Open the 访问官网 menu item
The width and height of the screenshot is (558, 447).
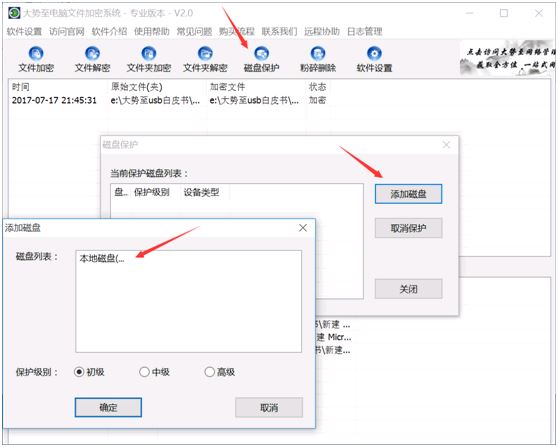67,32
